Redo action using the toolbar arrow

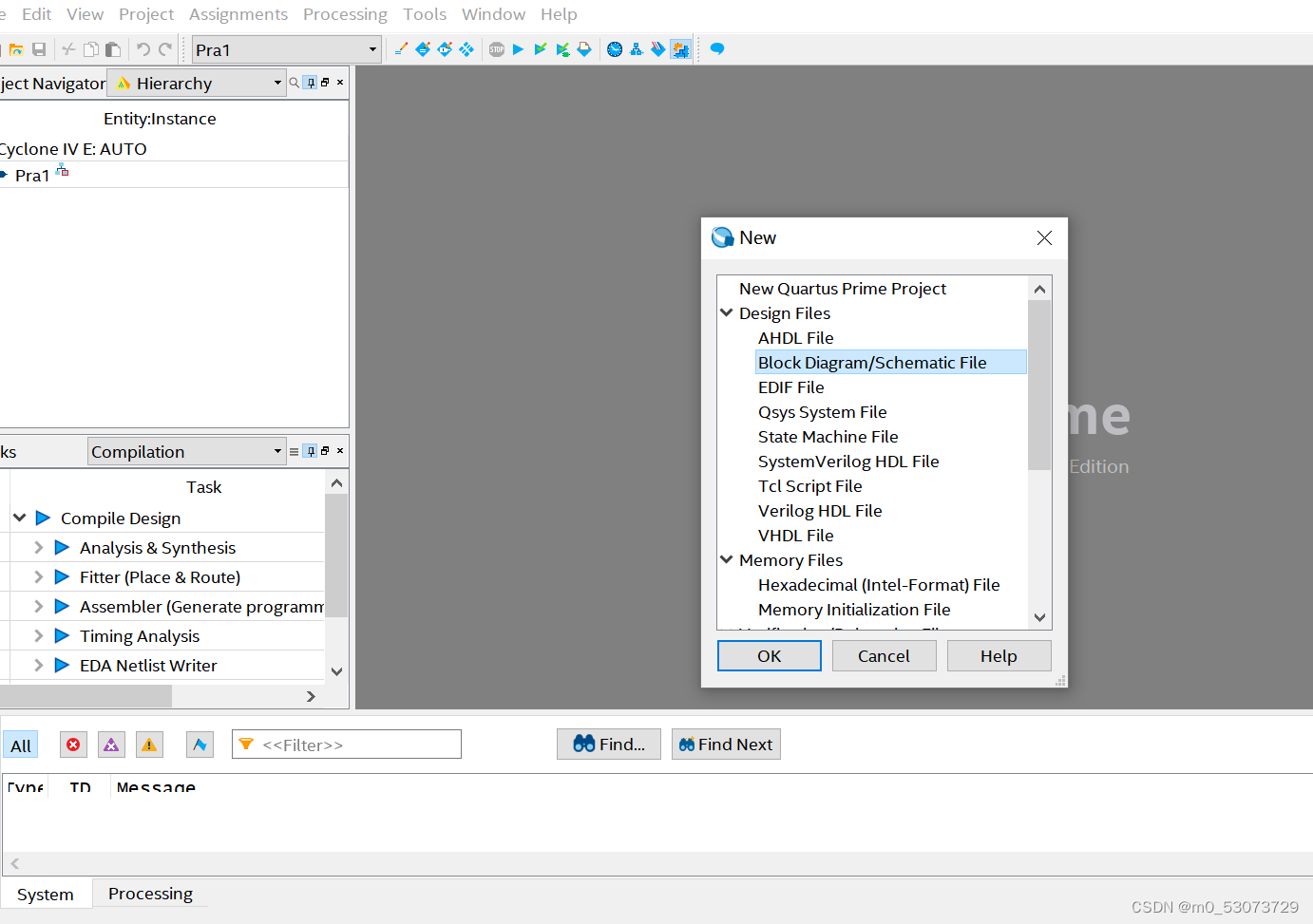point(165,49)
